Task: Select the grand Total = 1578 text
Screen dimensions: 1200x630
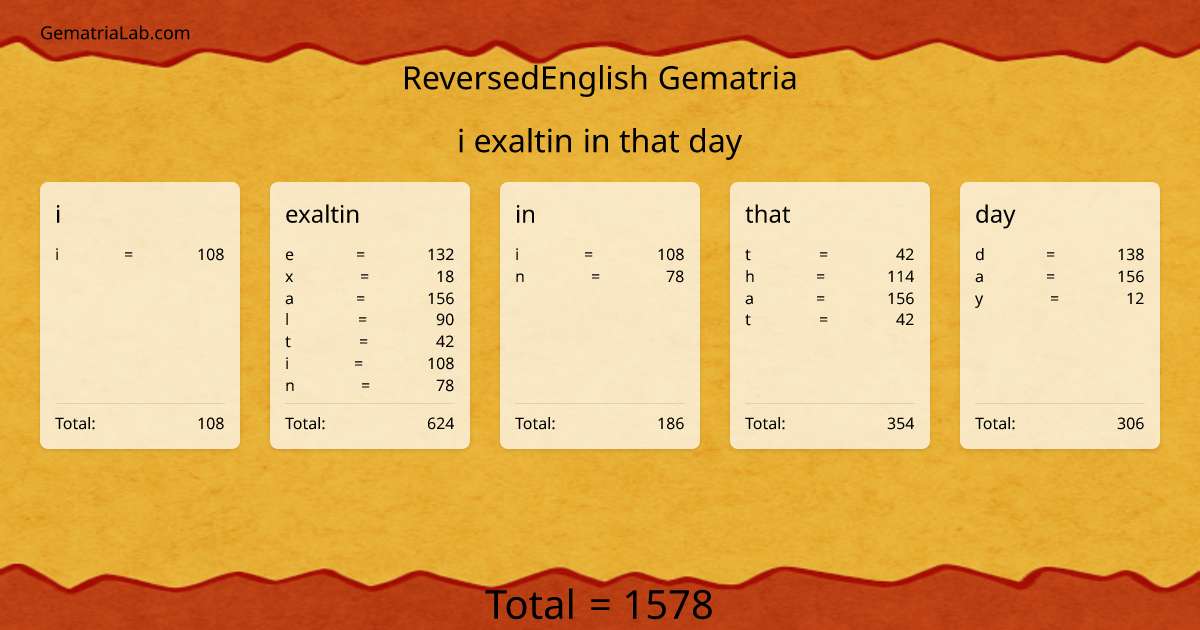Action: (600, 605)
